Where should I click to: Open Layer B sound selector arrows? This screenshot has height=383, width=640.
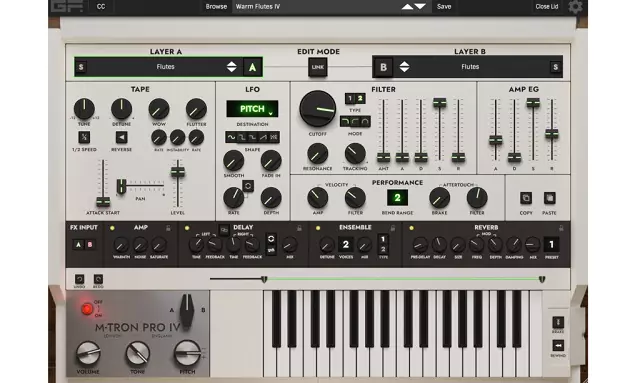click(404, 67)
